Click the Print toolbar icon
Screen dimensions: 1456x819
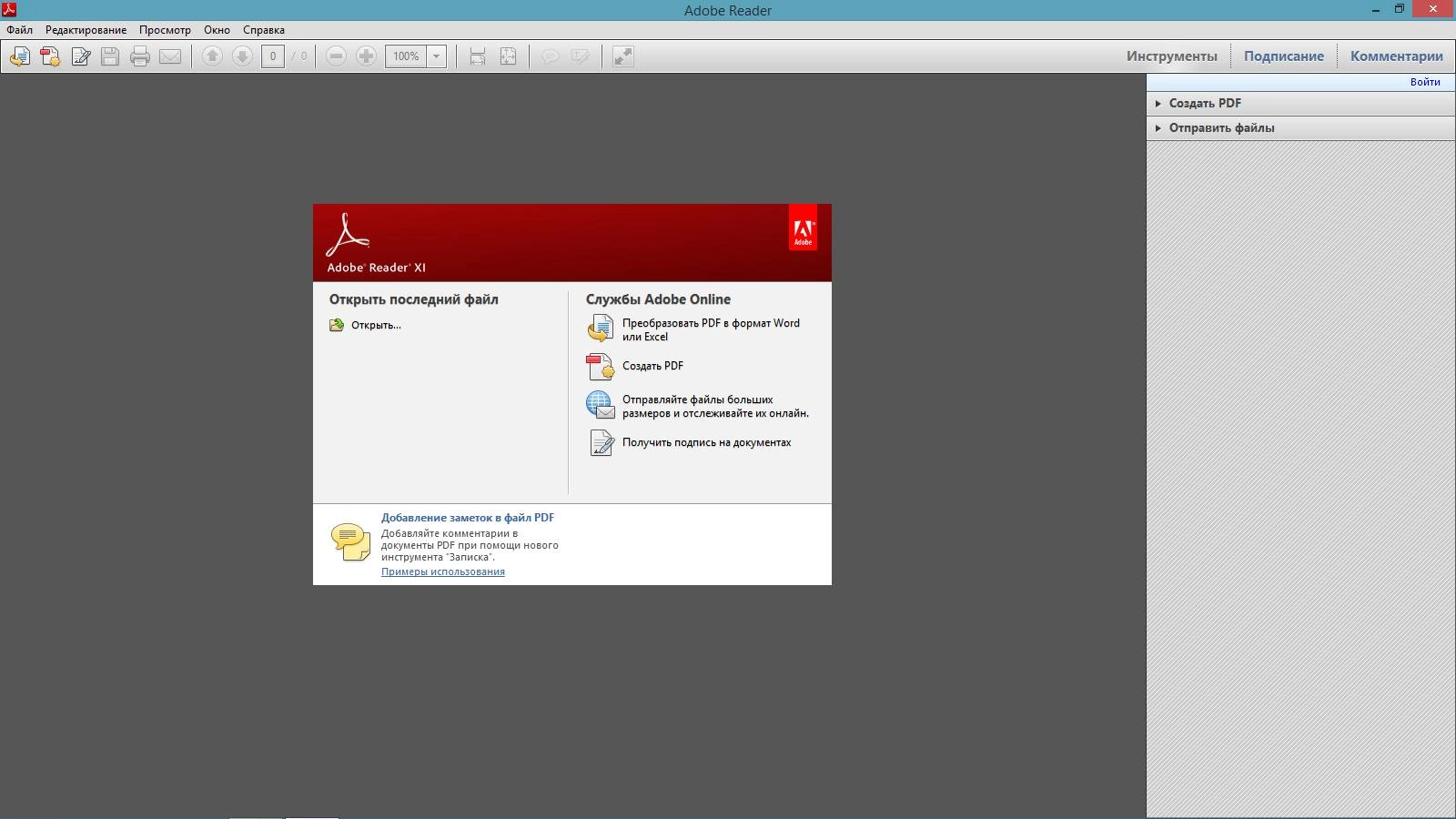pos(140,56)
